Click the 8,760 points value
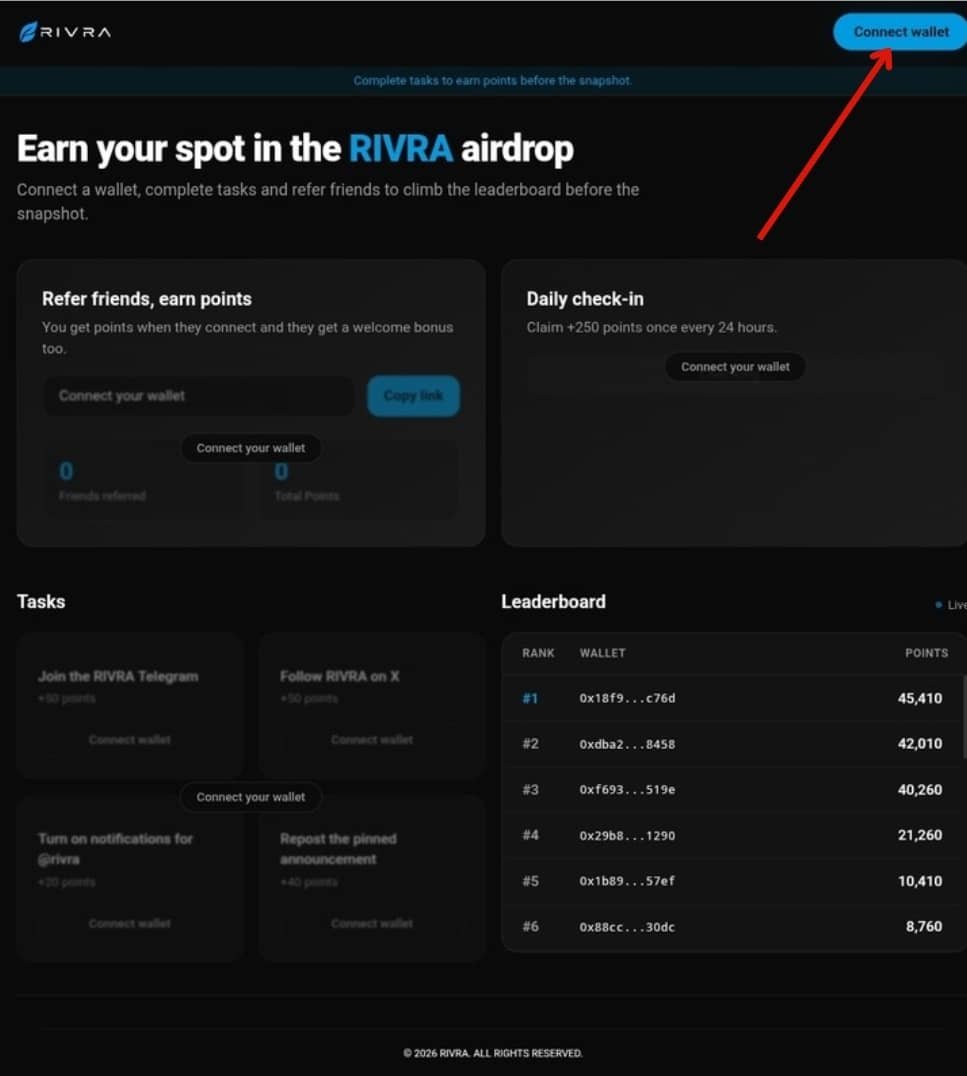 [924, 926]
